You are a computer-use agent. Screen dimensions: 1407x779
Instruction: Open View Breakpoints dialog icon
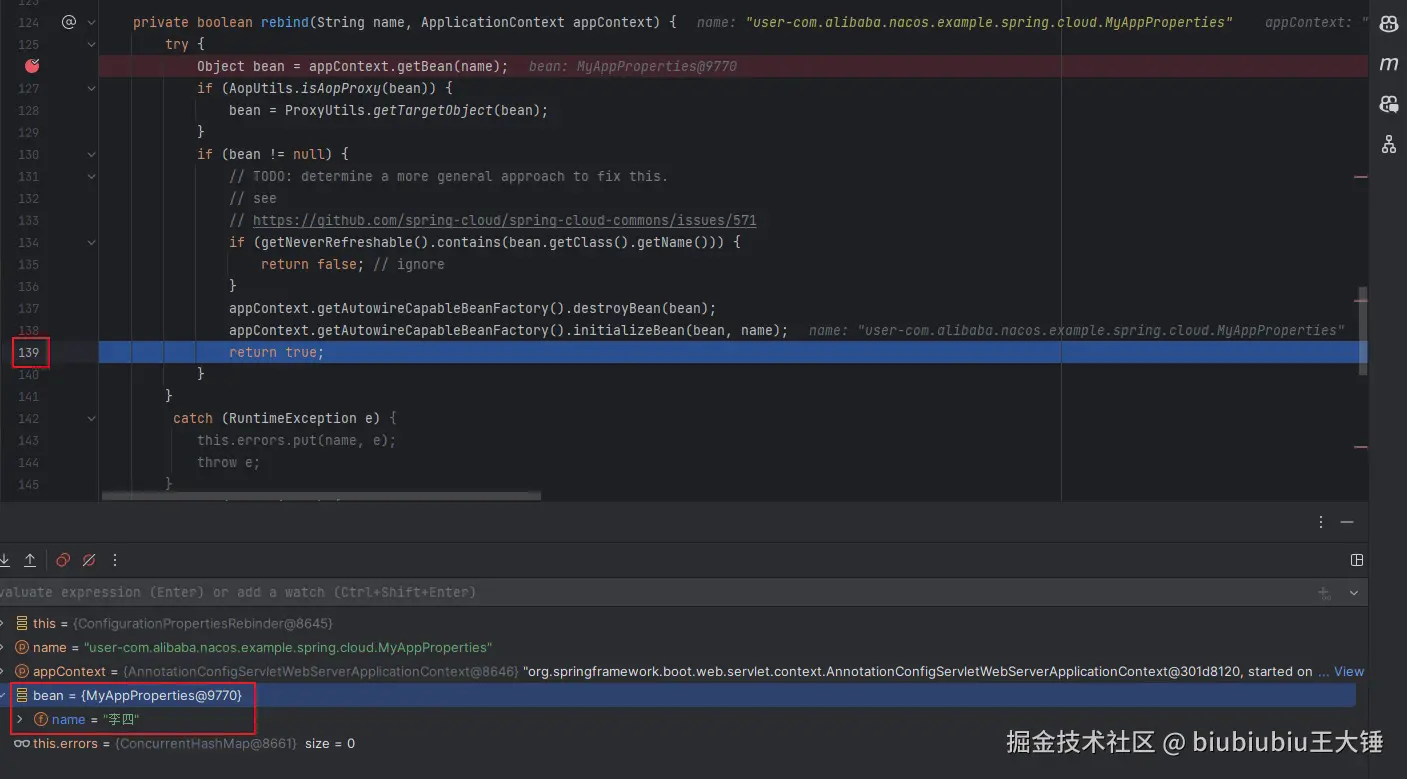tap(63, 560)
